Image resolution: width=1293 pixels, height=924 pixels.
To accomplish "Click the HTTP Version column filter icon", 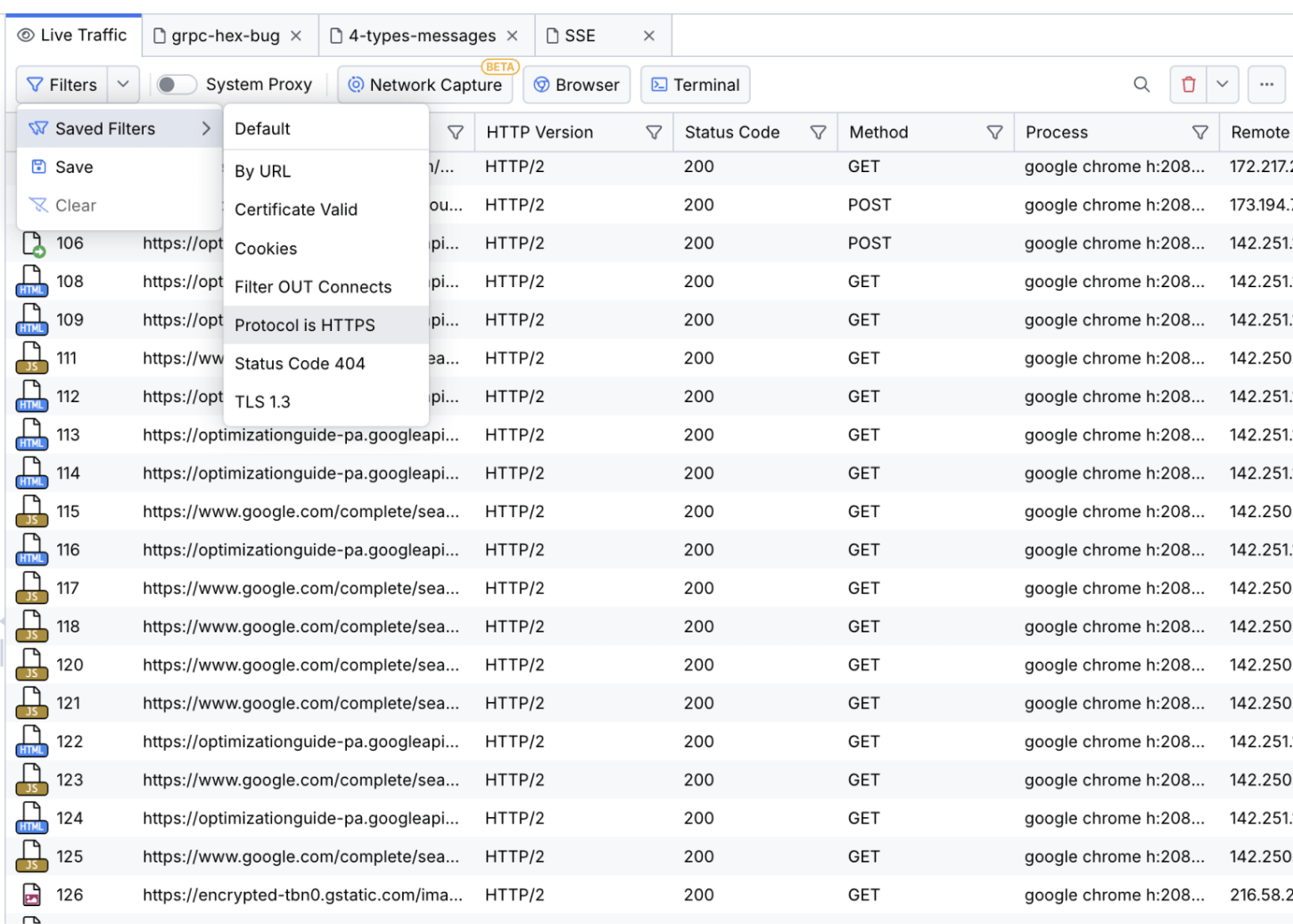I will [654, 132].
